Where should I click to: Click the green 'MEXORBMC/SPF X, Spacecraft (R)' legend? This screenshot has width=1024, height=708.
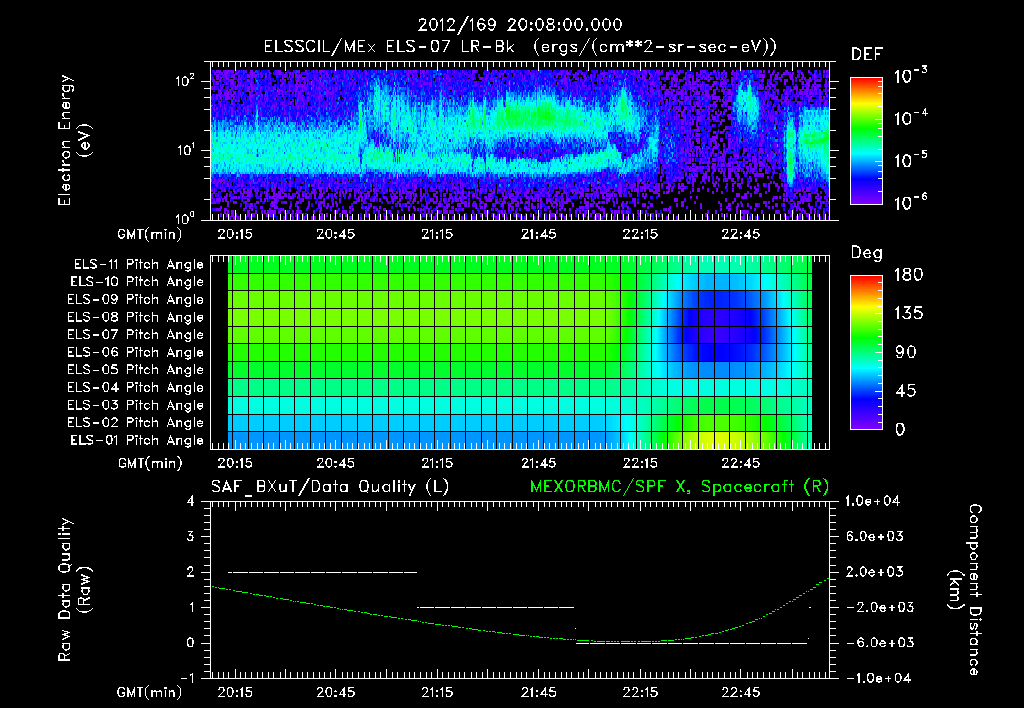(679, 487)
